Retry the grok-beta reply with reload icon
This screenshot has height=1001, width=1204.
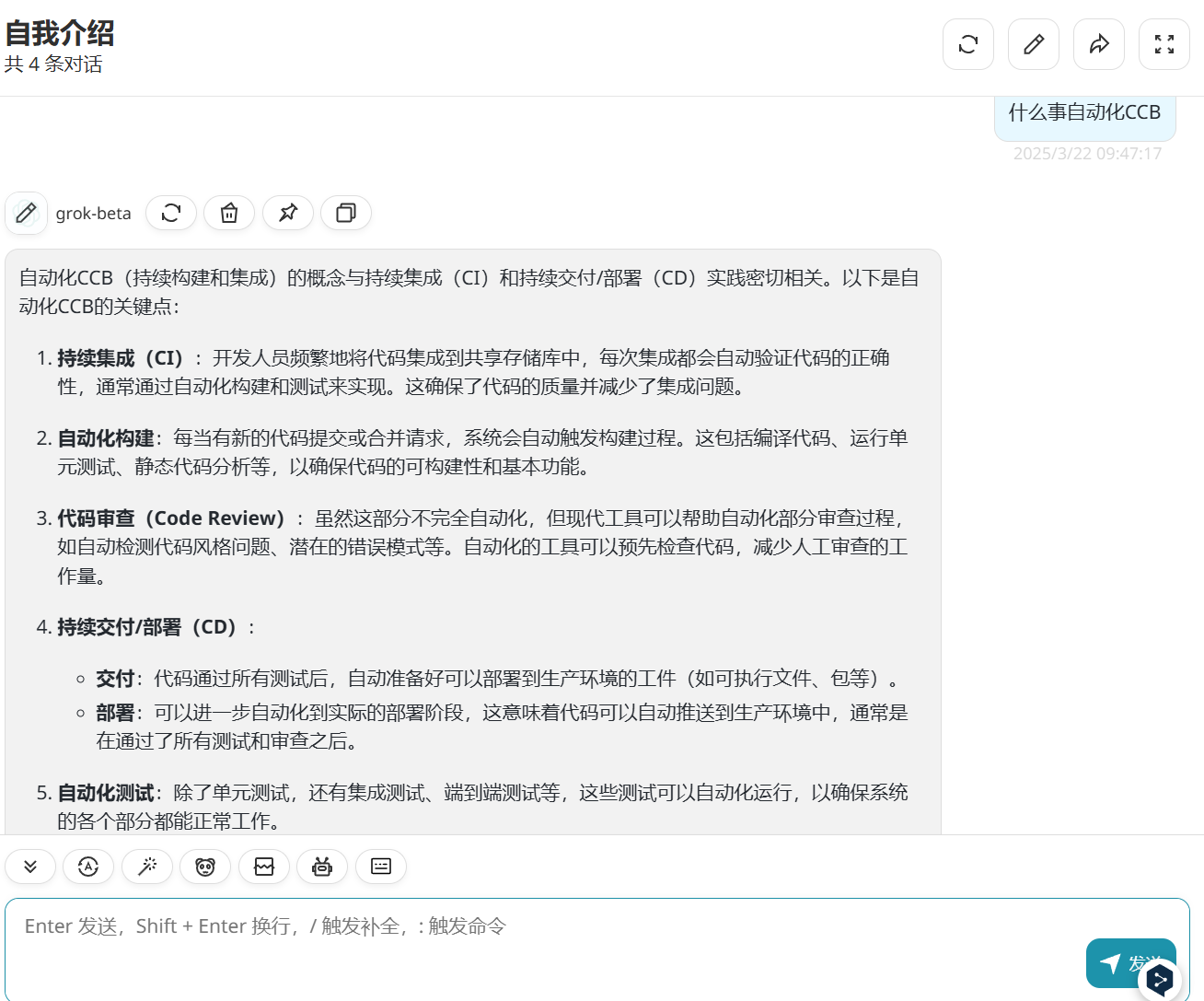[x=171, y=213]
